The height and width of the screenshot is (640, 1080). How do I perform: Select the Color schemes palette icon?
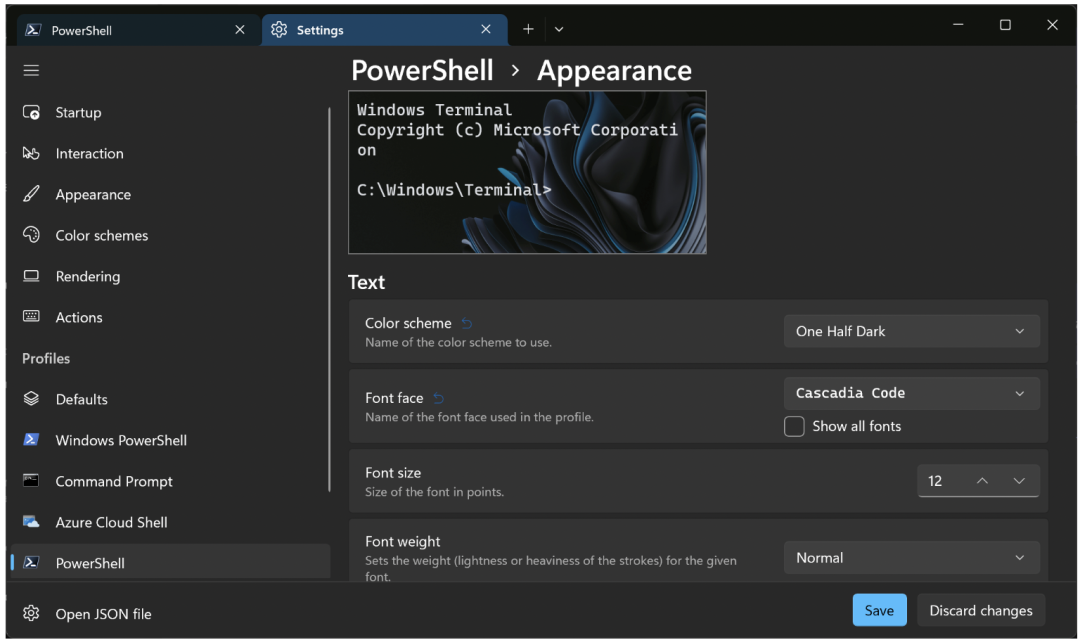(x=31, y=235)
